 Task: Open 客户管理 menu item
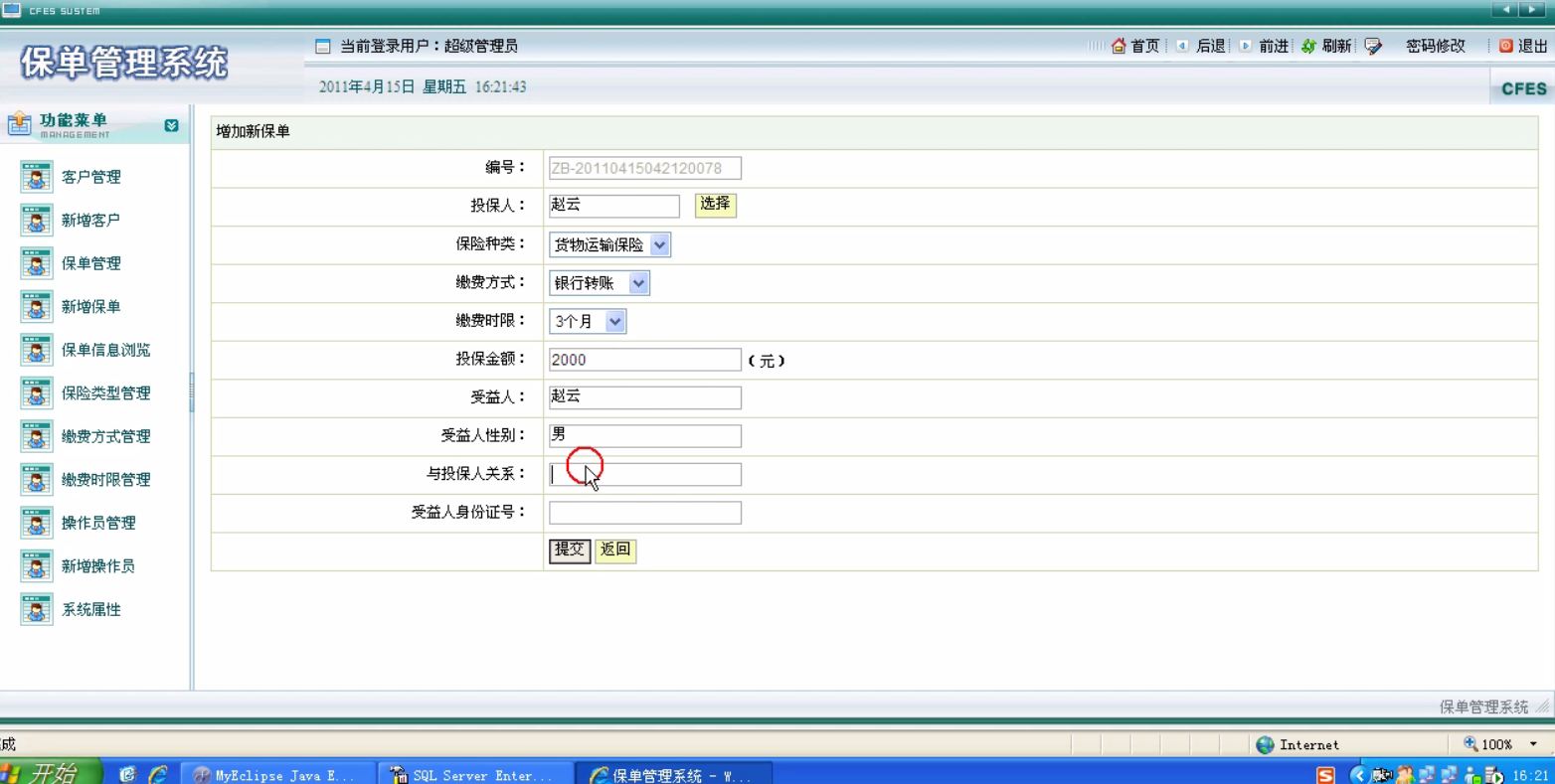(x=91, y=177)
